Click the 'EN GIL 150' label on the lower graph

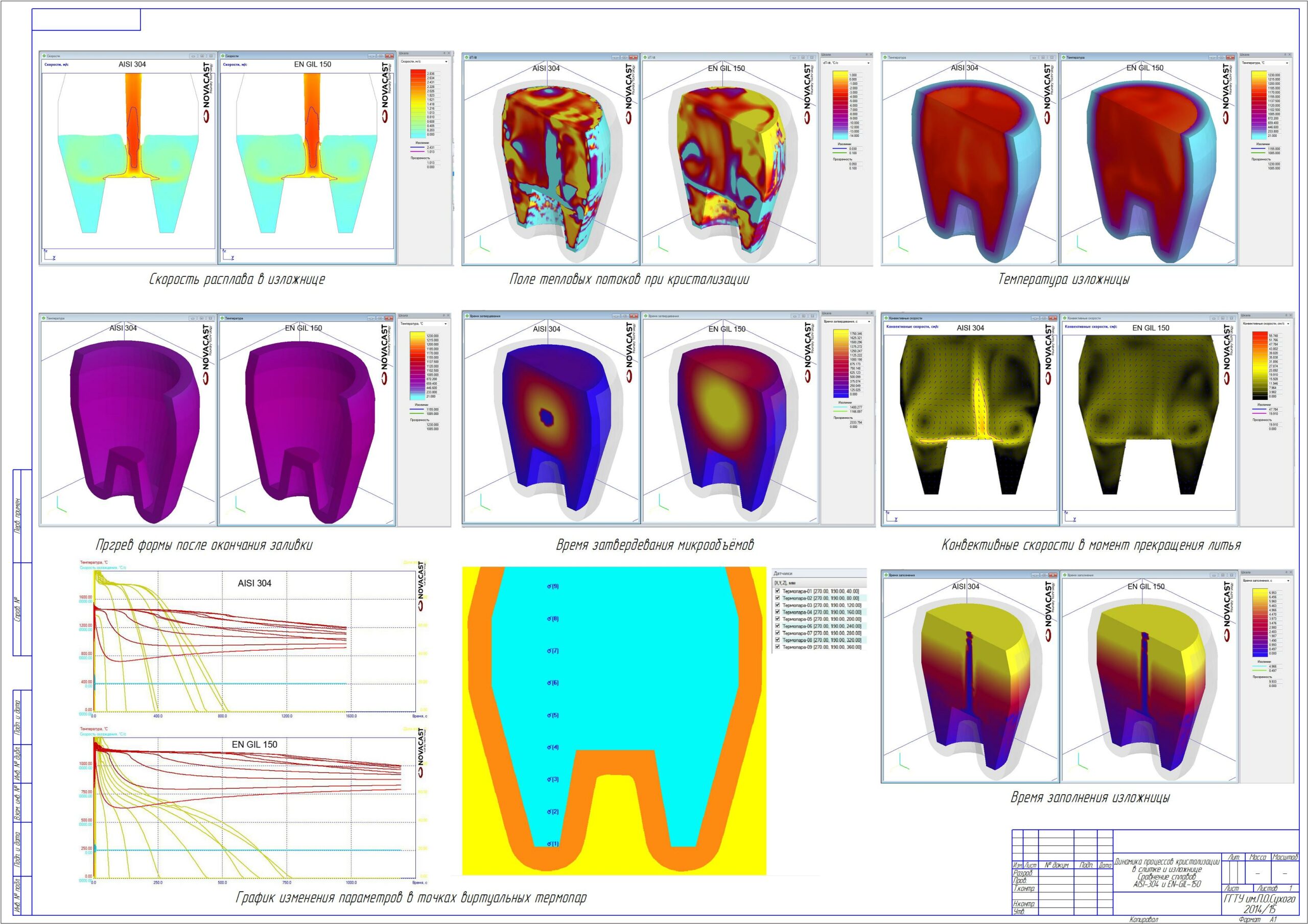click(x=254, y=744)
